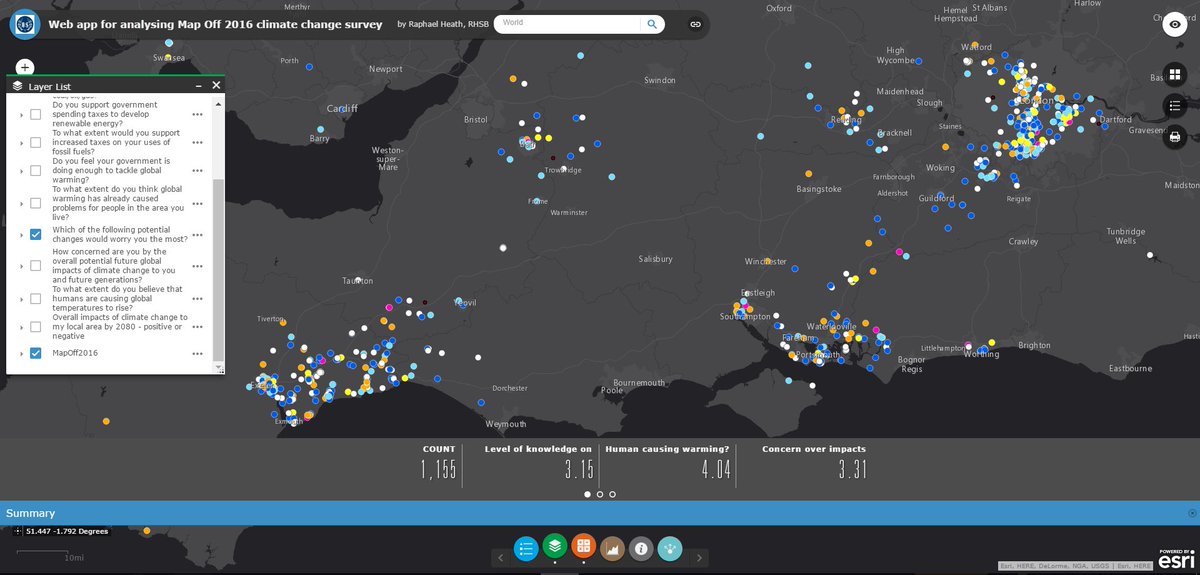Click the COUNT 1,155 summary value
This screenshot has width=1200, height=575.
coord(438,470)
